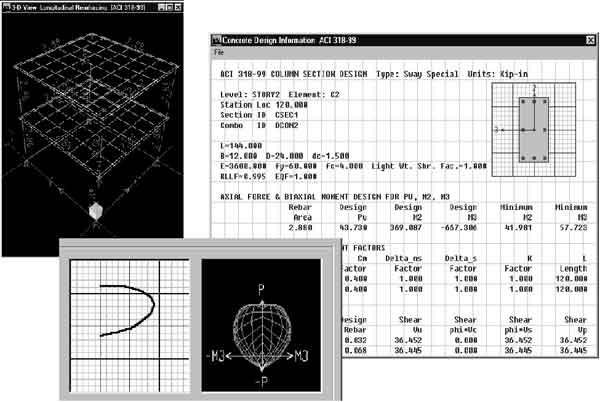Minimize the 3-D View window
Screen dimensions: 600x402
[161, 7]
